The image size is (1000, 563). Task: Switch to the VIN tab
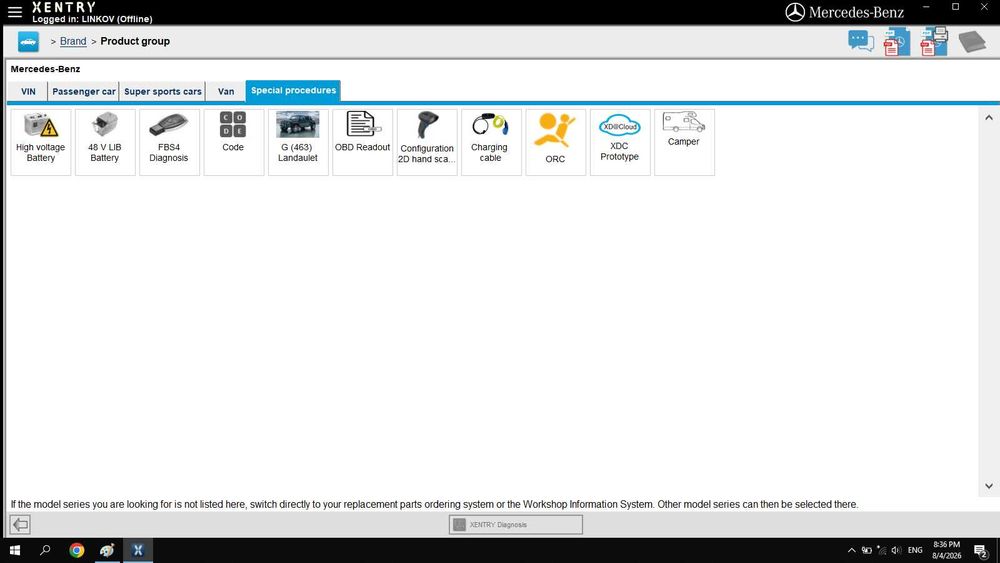(x=28, y=91)
